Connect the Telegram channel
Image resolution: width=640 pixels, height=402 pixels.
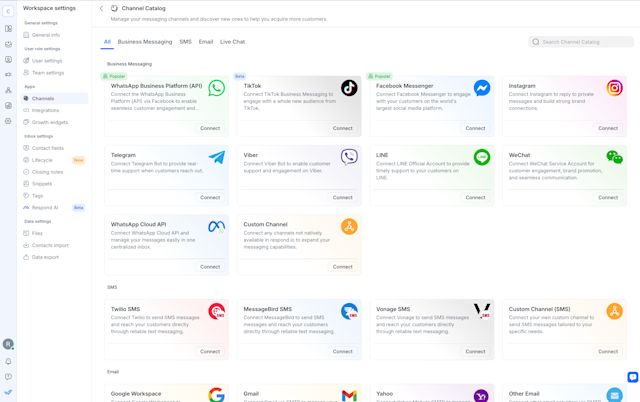pos(210,198)
